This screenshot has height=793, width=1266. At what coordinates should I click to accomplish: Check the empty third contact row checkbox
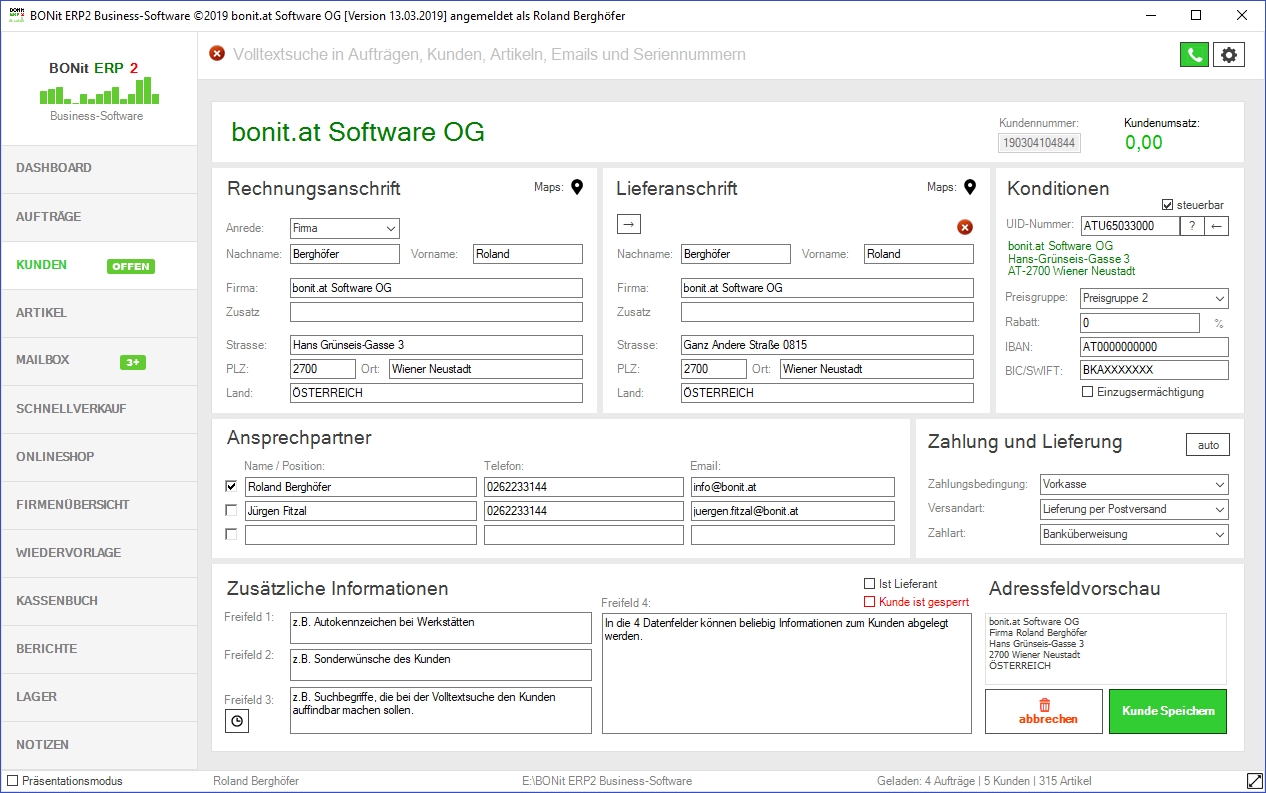tap(232, 535)
